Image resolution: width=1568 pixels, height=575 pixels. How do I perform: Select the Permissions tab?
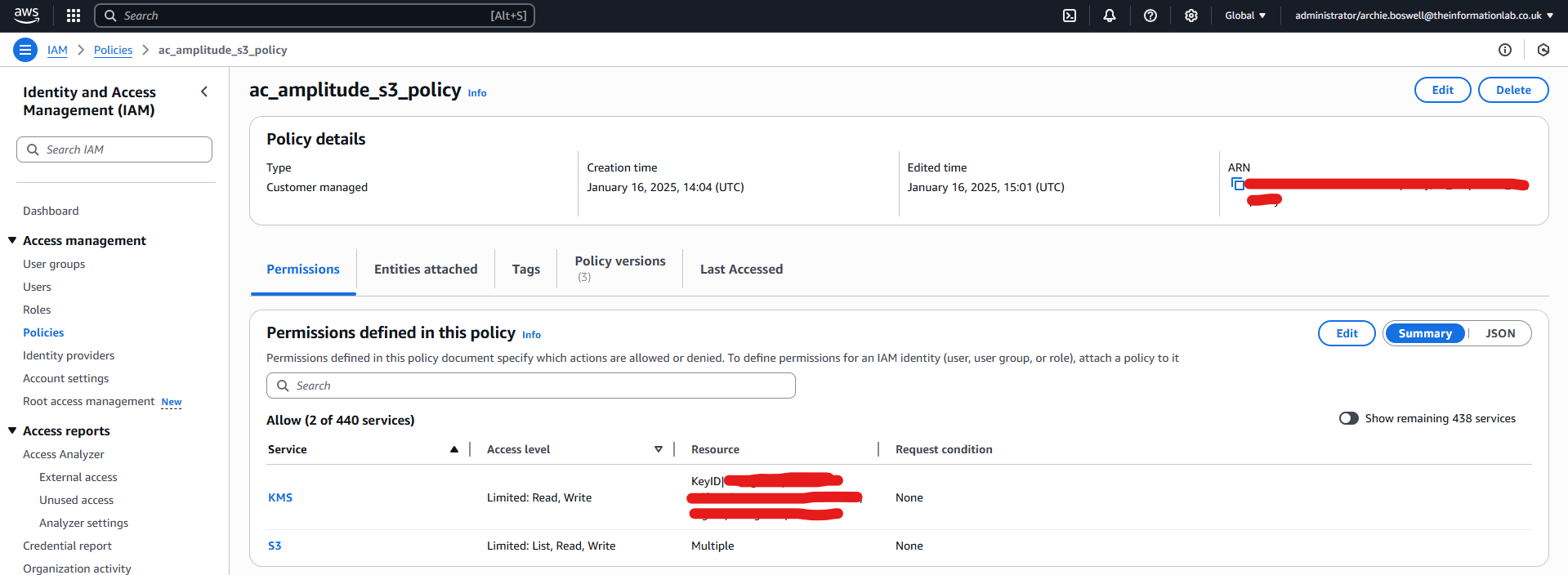tap(303, 270)
